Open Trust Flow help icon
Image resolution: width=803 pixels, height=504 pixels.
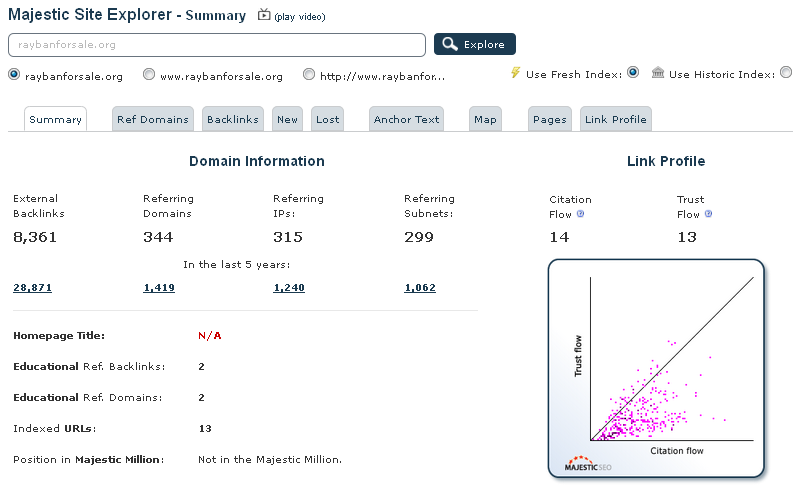(708, 214)
